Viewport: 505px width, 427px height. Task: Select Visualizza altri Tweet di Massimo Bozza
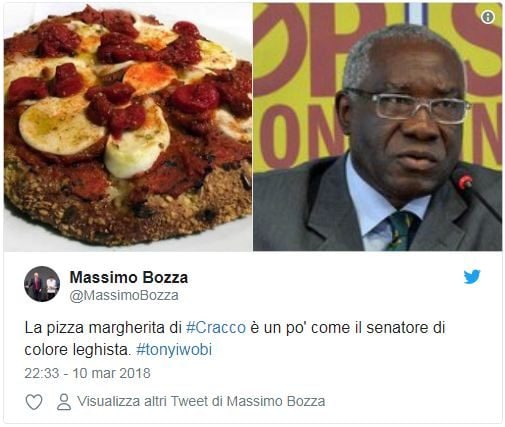point(201,401)
